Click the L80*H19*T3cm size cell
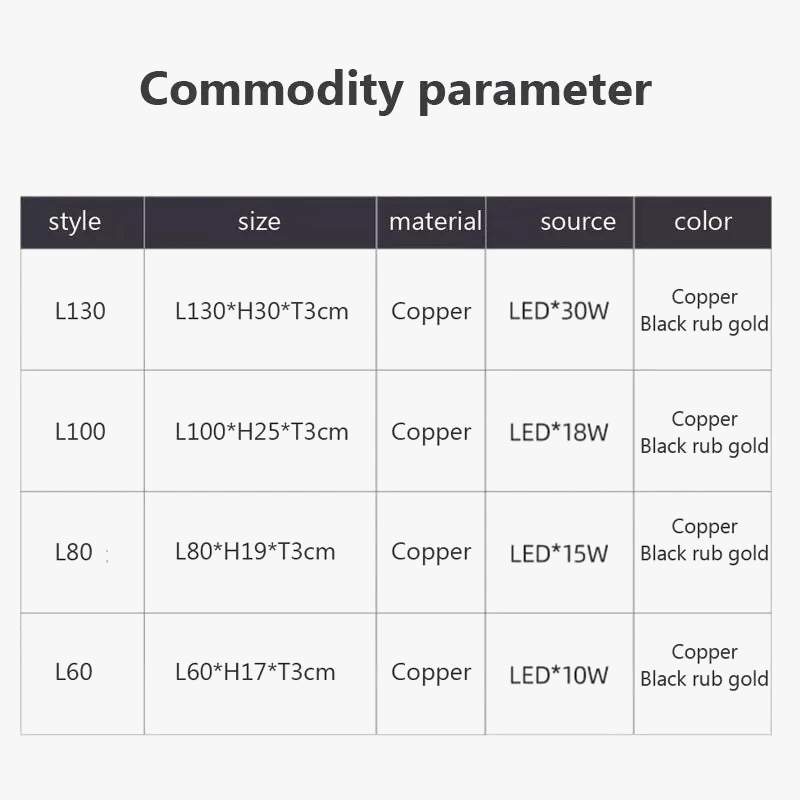 [255, 552]
